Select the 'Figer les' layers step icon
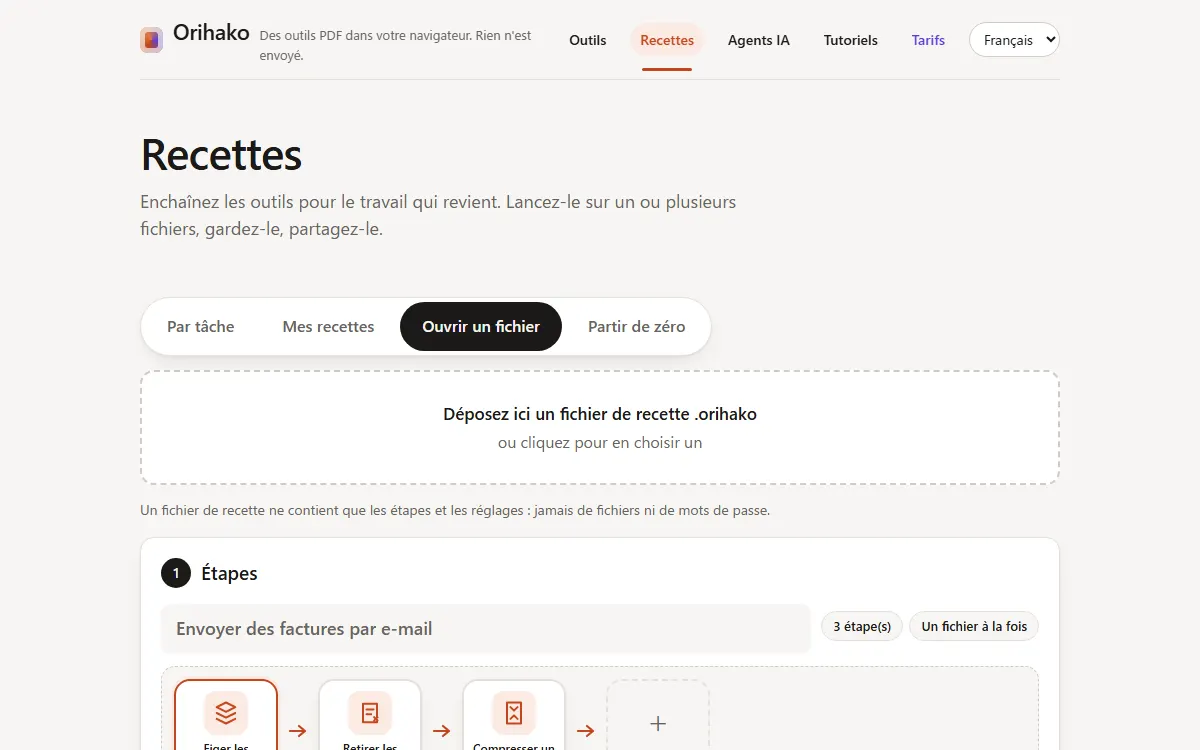The height and width of the screenshot is (750, 1200). [226, 713]
